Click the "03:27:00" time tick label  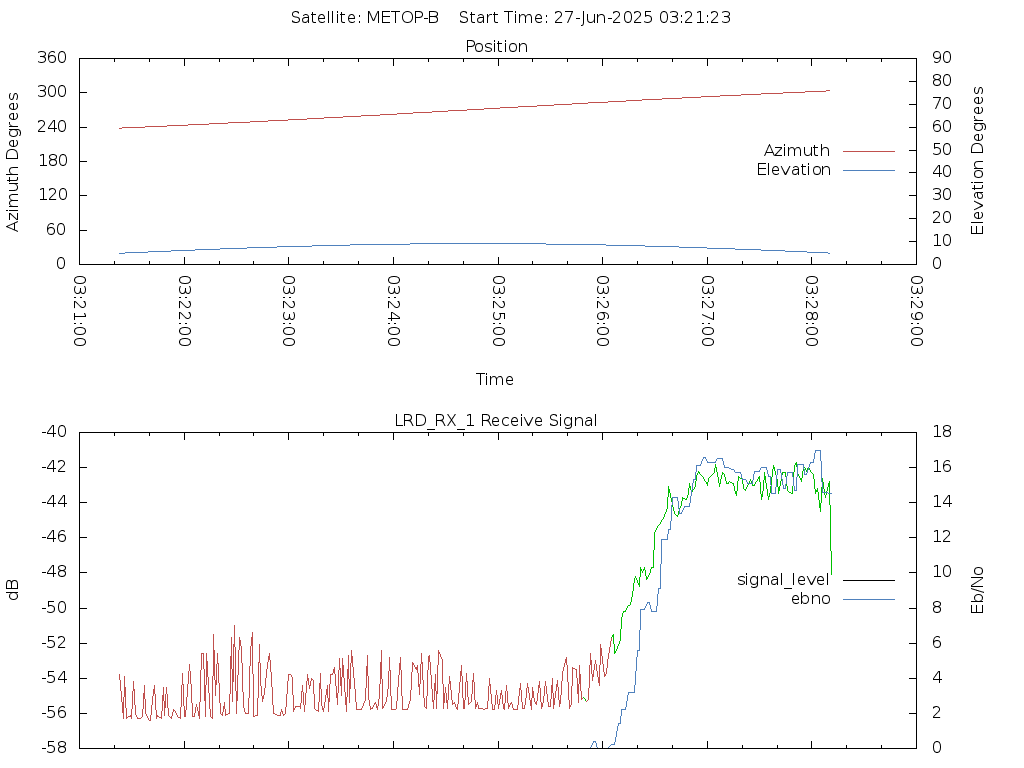pos(707,311)
